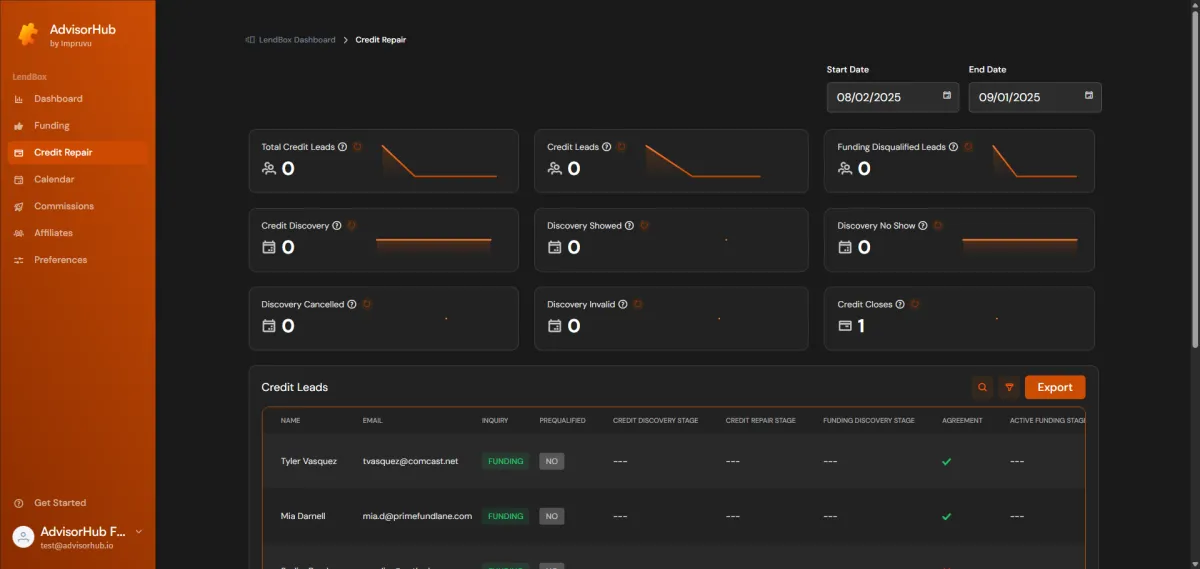
Task: Click agreement checkmark in Mia Darnell row
Action: pos(947,517)
